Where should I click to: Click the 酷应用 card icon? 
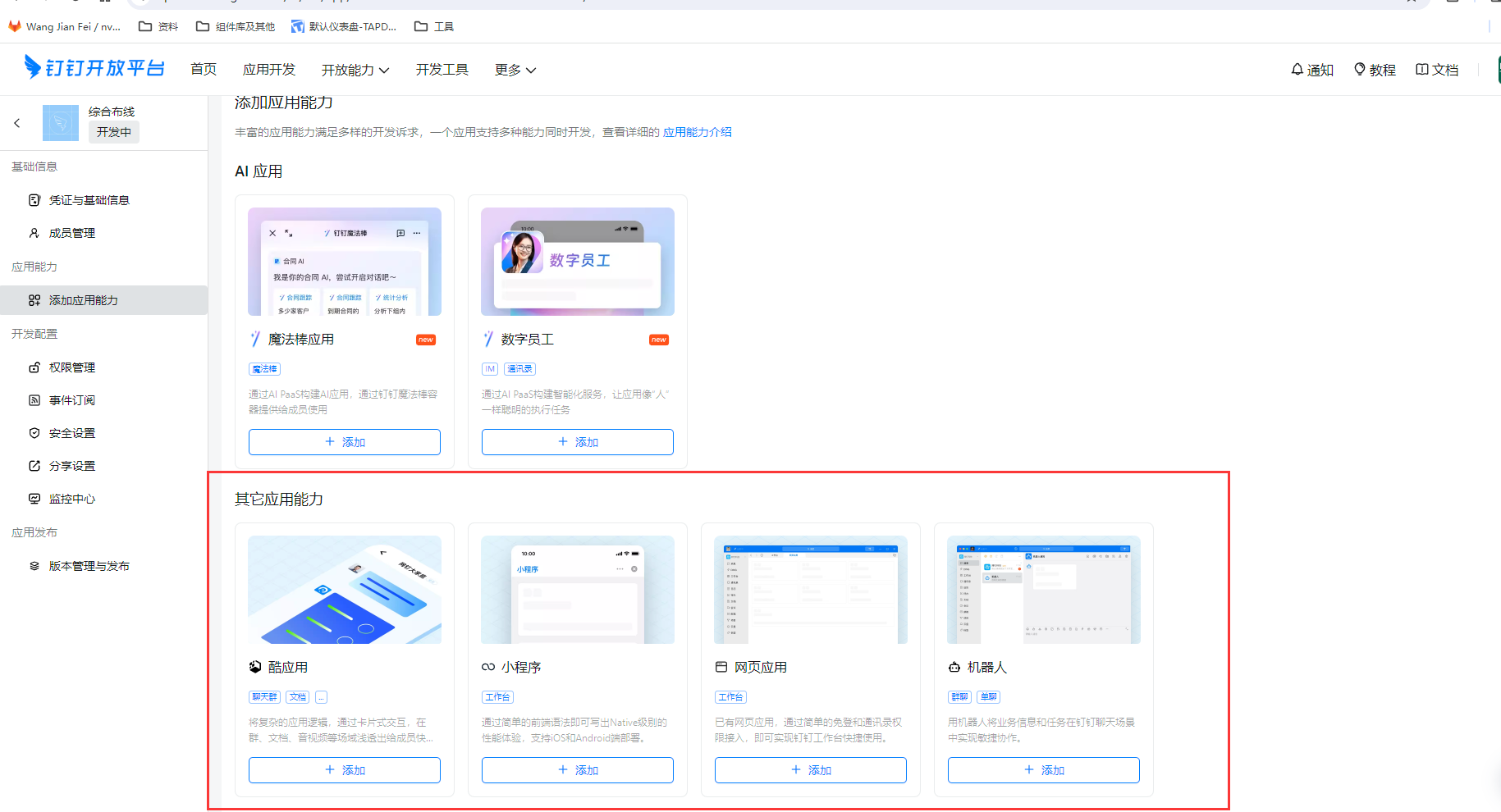pos(255,667)
